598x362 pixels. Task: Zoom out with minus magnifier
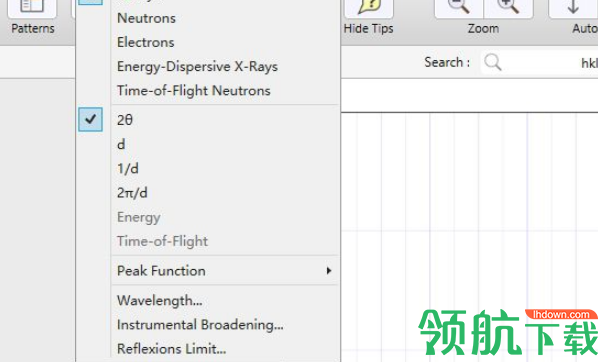coord(459,8)
